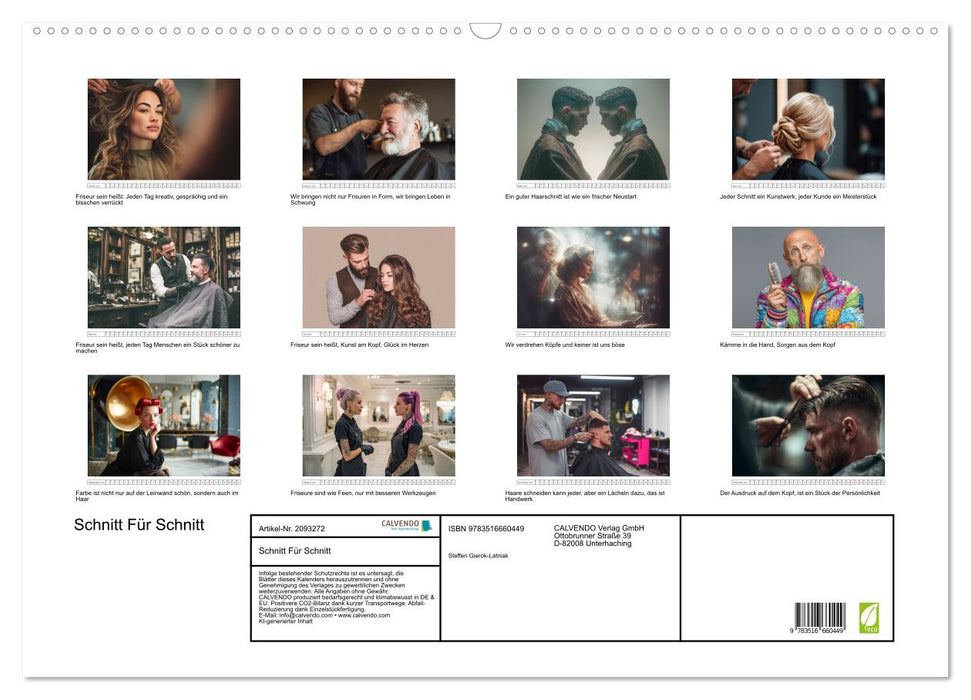Open the vintage barbershop photo
This screenshot has height=700, width=971.
click(x=164, y=277)
